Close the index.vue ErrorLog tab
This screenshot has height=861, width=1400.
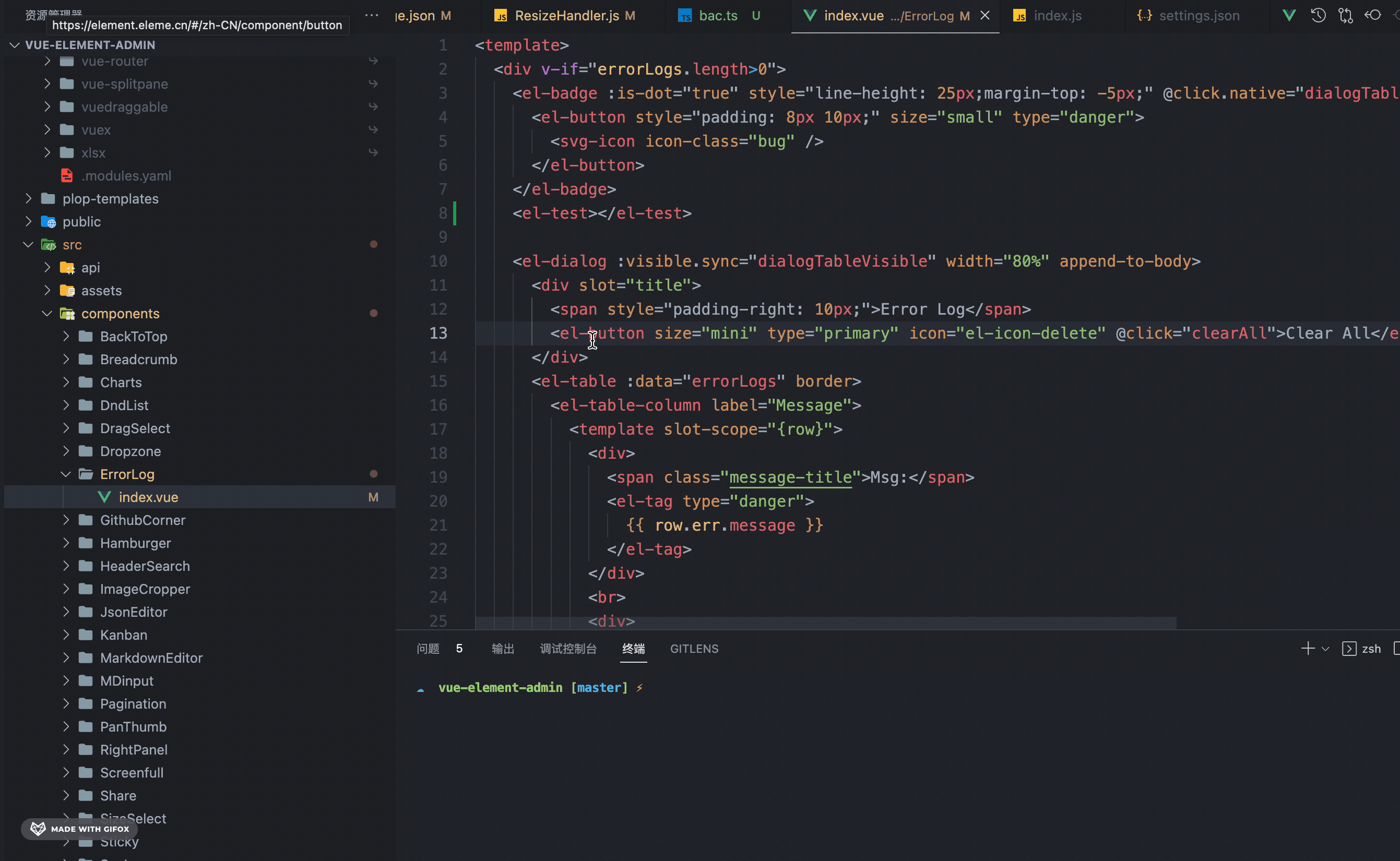[x=985, y=15]
